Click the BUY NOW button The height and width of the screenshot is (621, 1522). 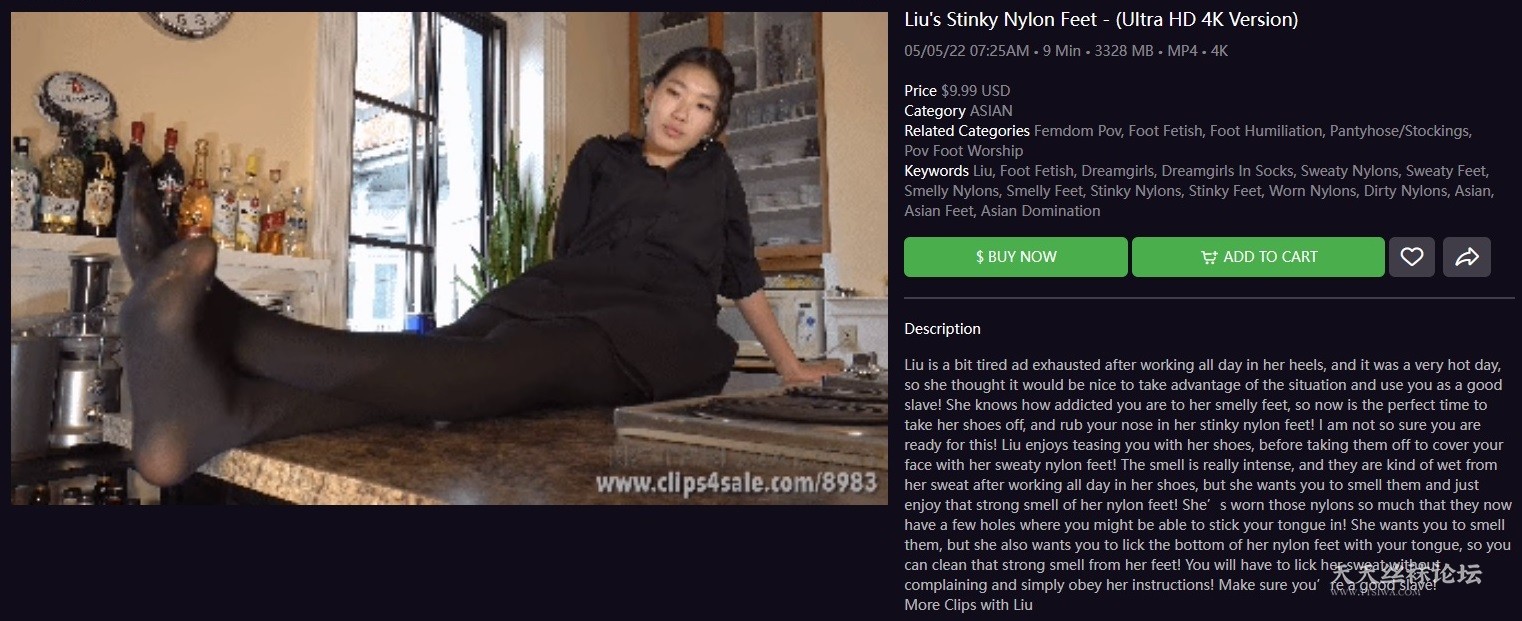(x=1016, y=257)
